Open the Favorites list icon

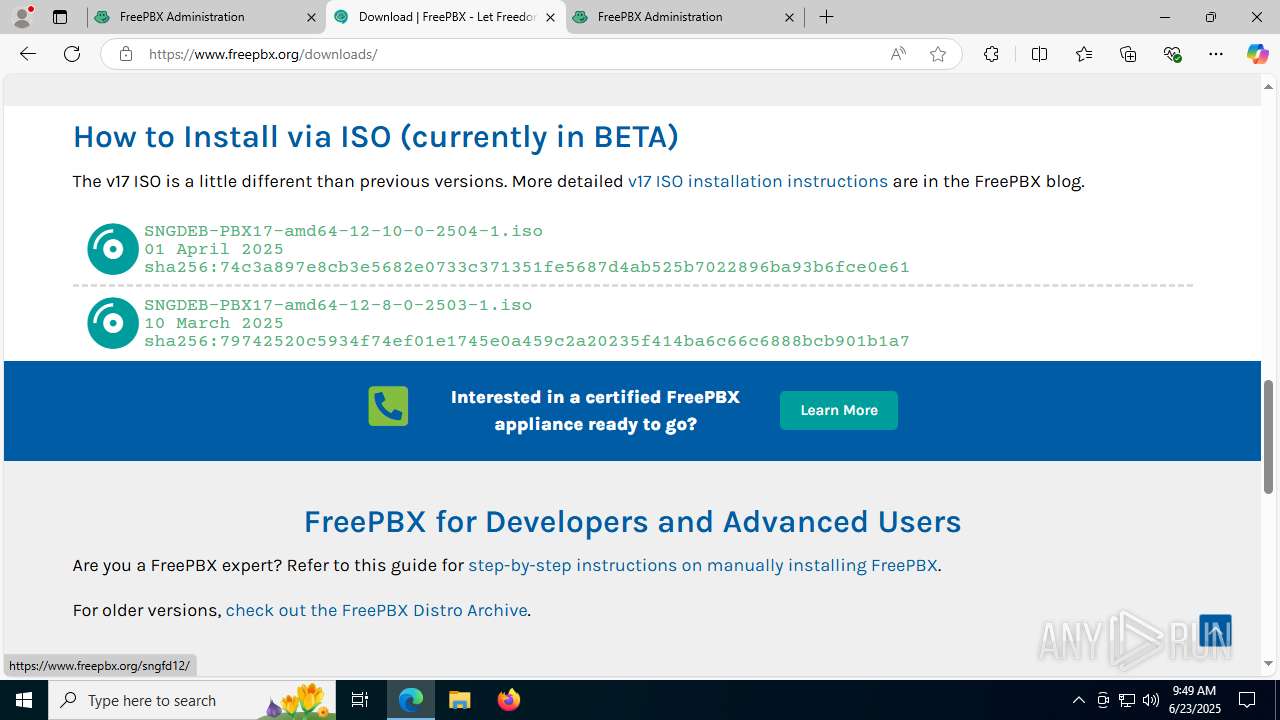[1084, 54]
